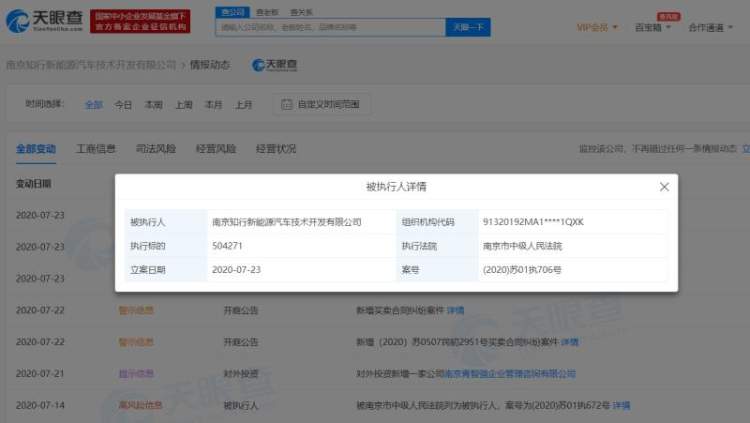Click the 情报动态 breadcrumb text

pos(210,65)
